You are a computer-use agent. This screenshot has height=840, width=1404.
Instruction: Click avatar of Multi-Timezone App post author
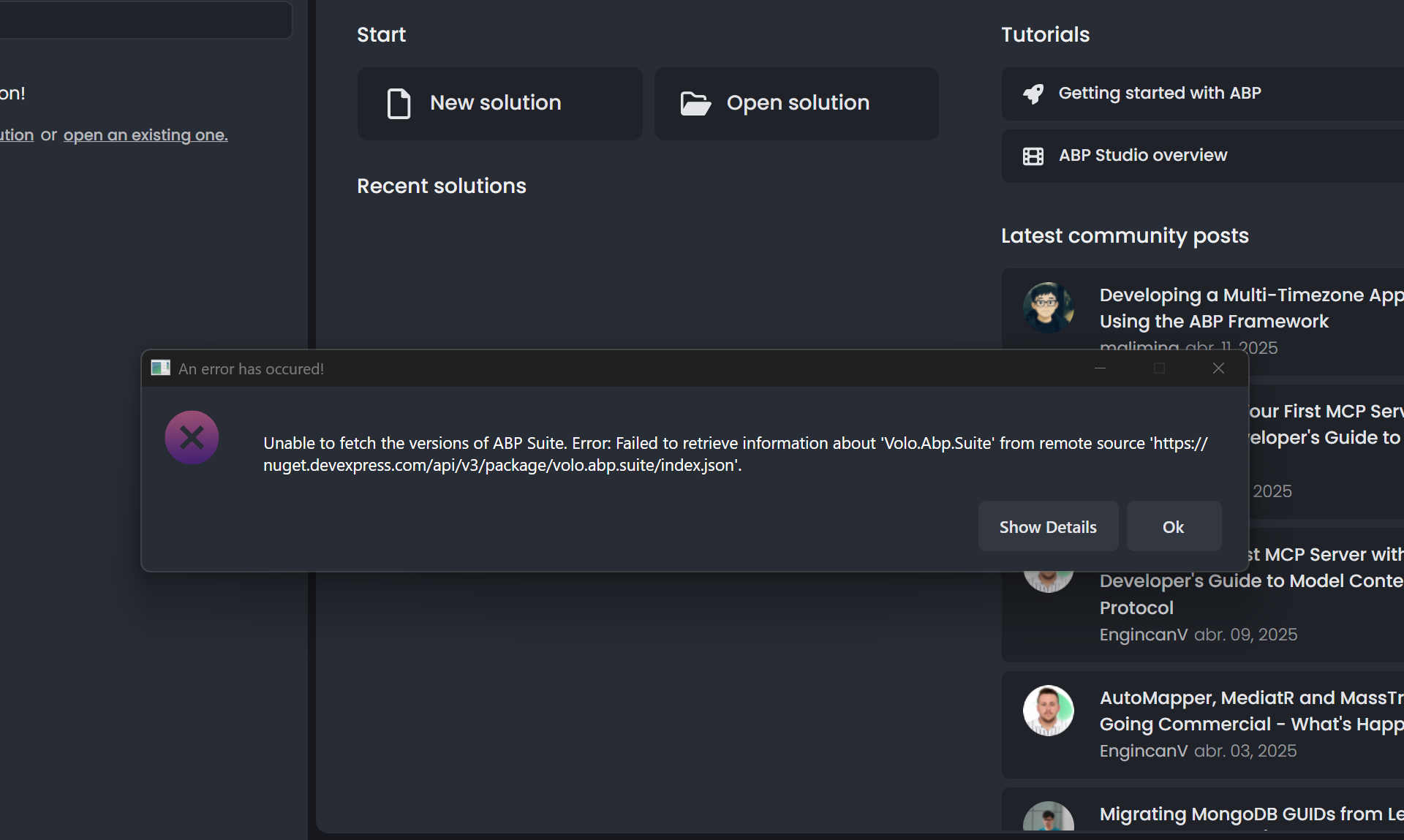[1048, 307]
